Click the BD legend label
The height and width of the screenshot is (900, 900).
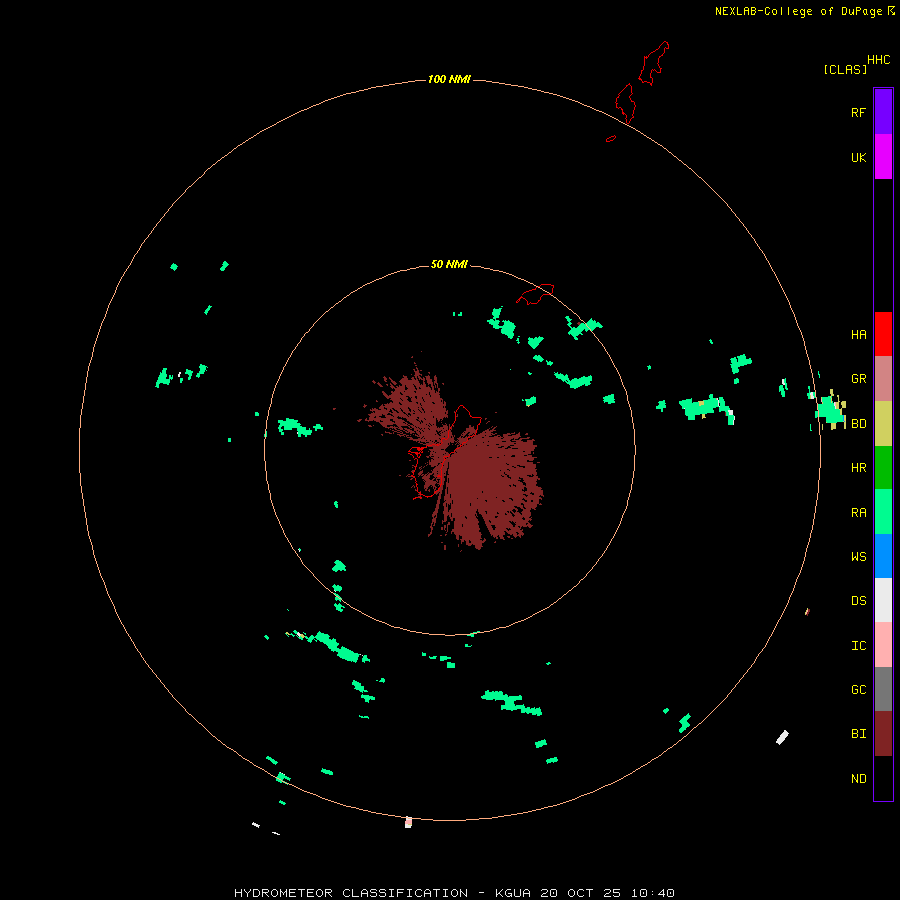(858, 424)
